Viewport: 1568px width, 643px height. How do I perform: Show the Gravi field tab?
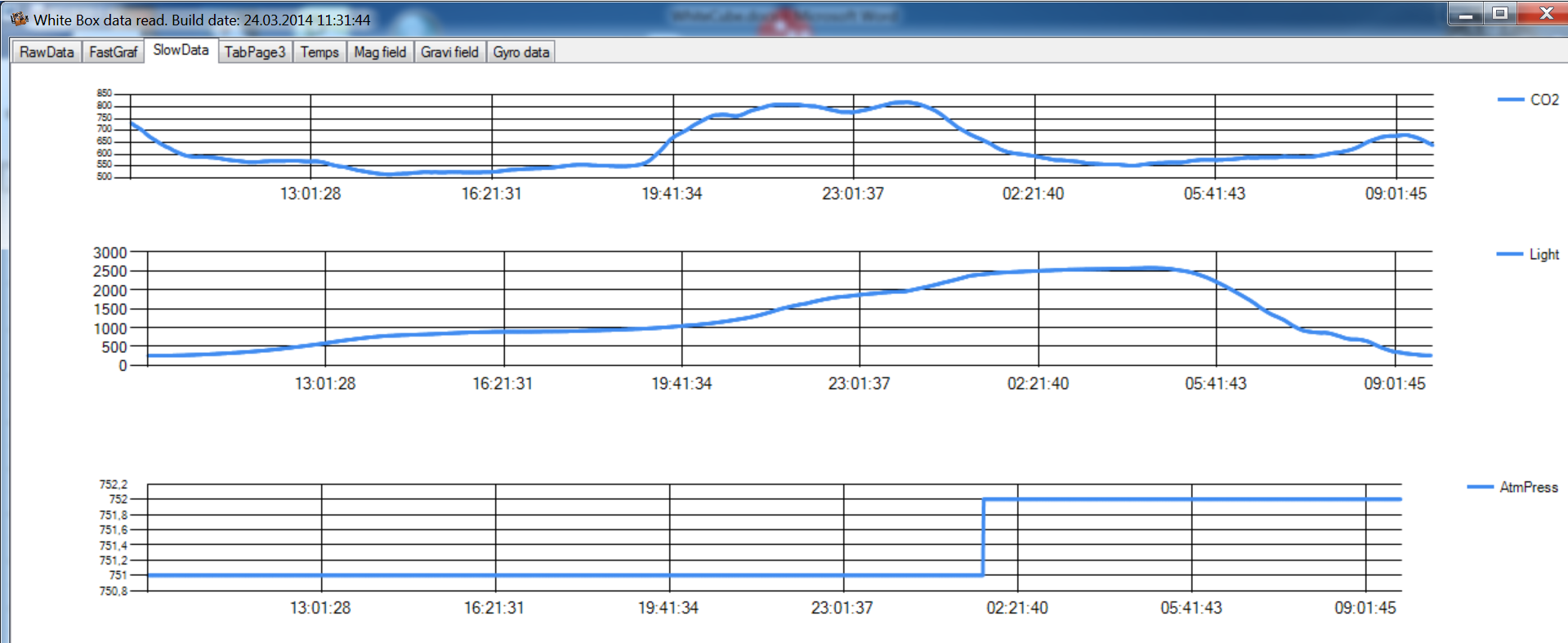(449, 52)
